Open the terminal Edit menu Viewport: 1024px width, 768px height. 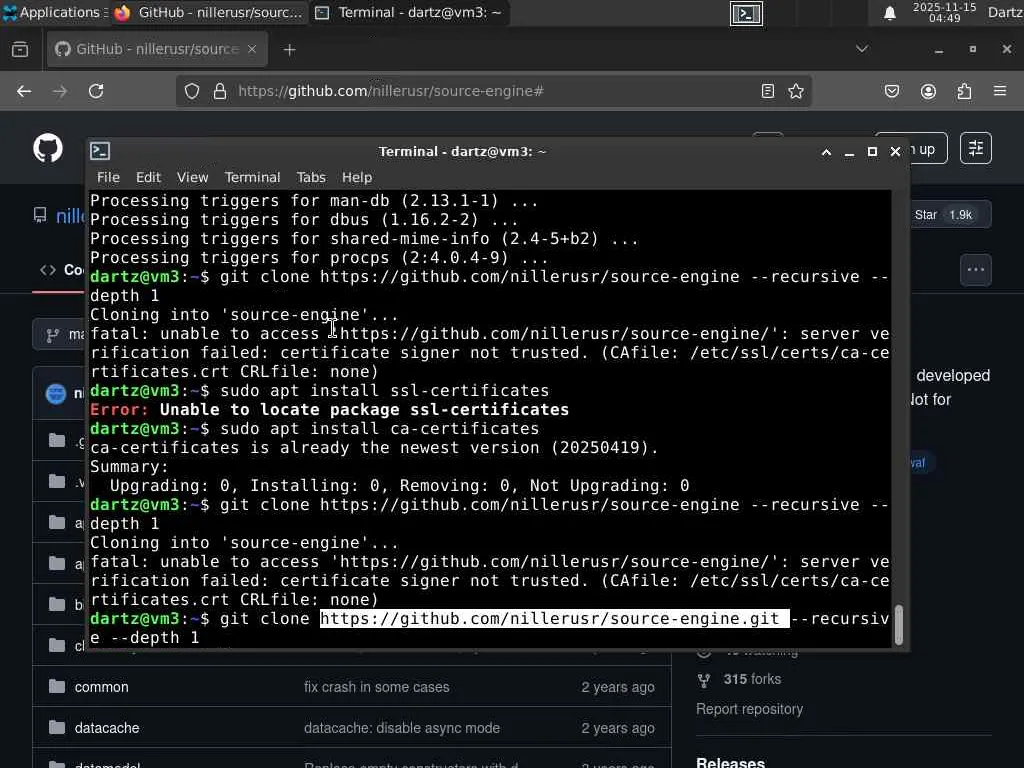(148, 177)
